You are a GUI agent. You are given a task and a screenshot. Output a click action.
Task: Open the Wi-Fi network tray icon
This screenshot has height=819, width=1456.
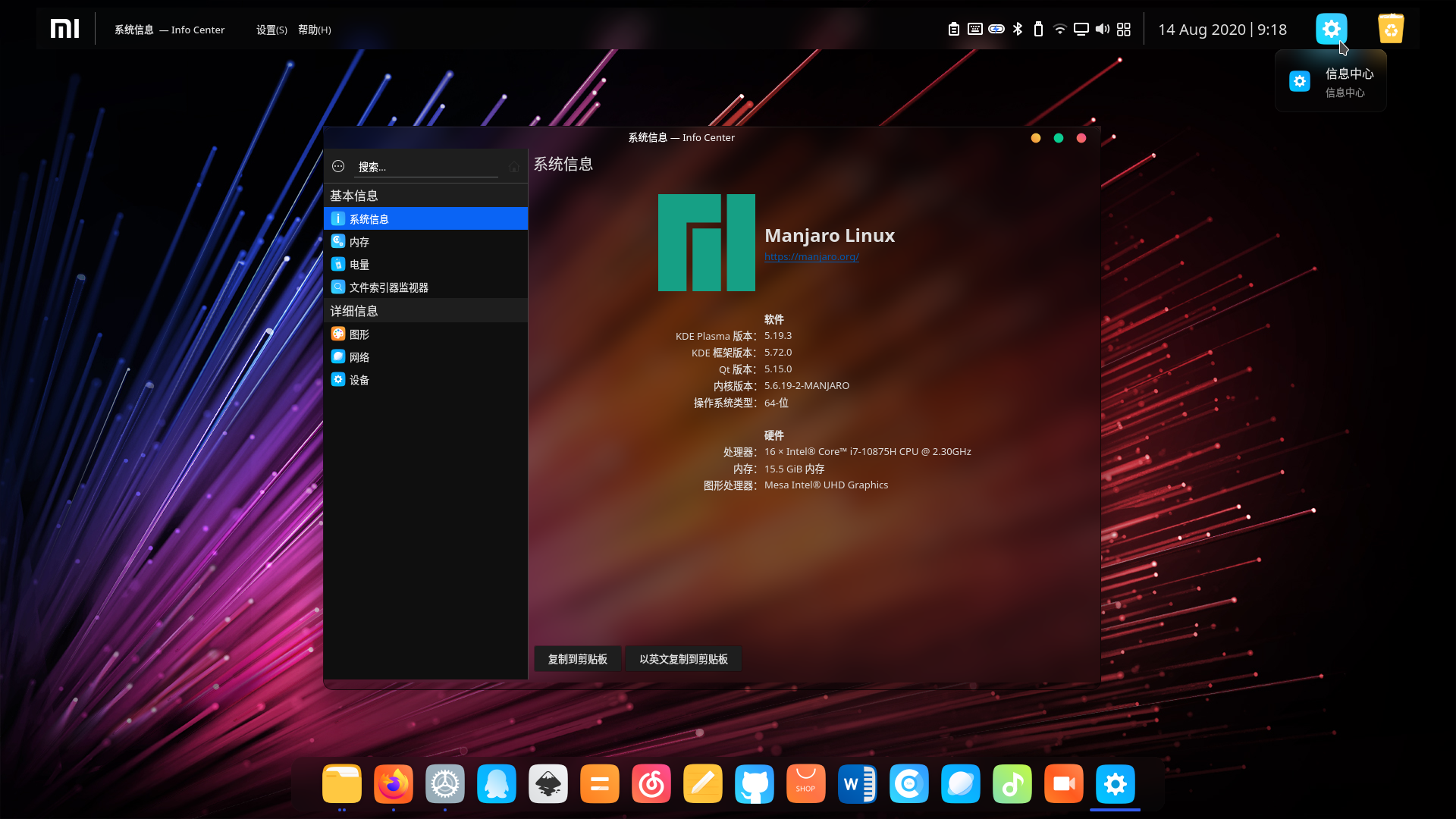[1060, 29]
